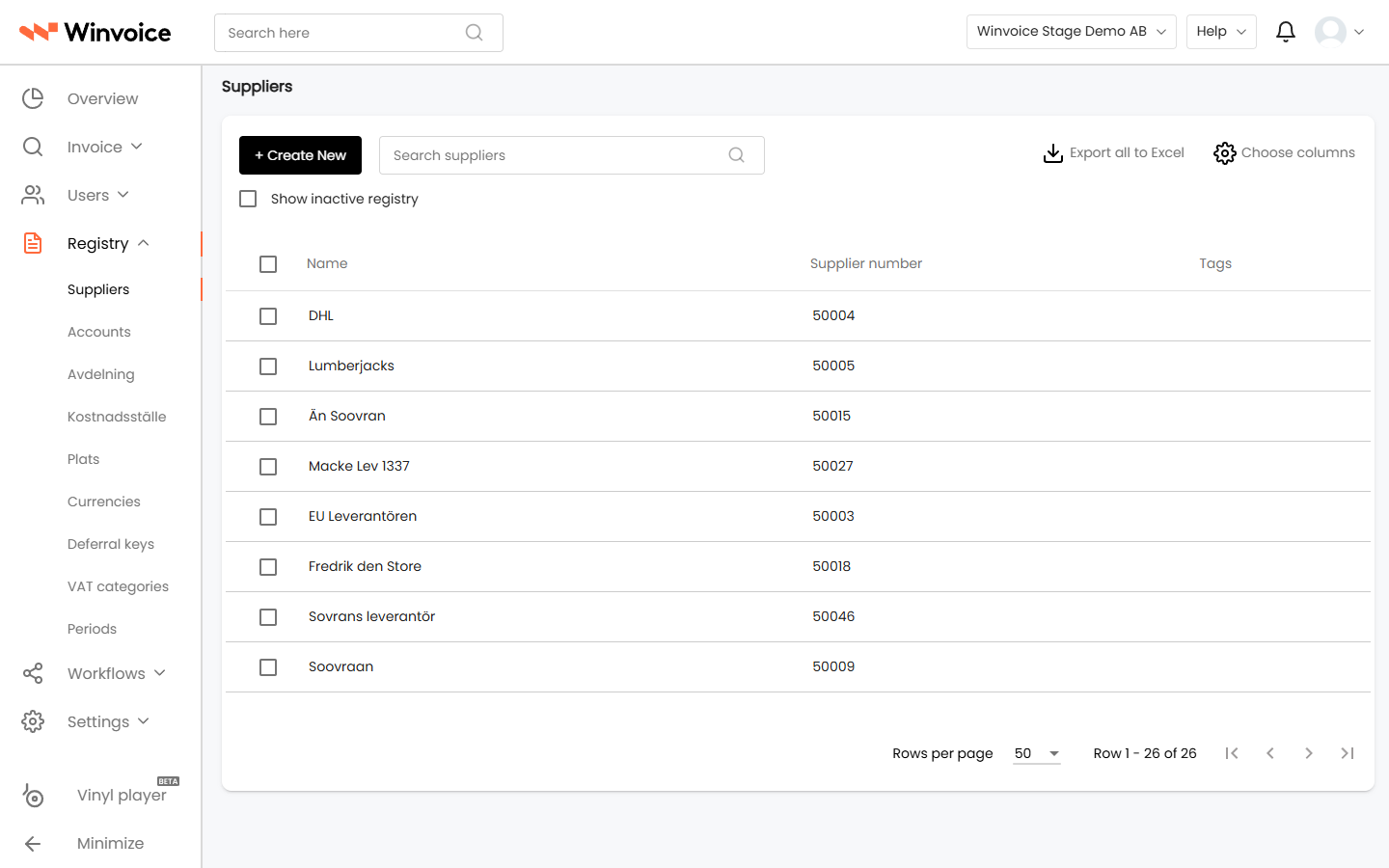Screen dimensions: 1389x868
Task: Select the EU Leverantören checkbox
Action: coord(268,517)
